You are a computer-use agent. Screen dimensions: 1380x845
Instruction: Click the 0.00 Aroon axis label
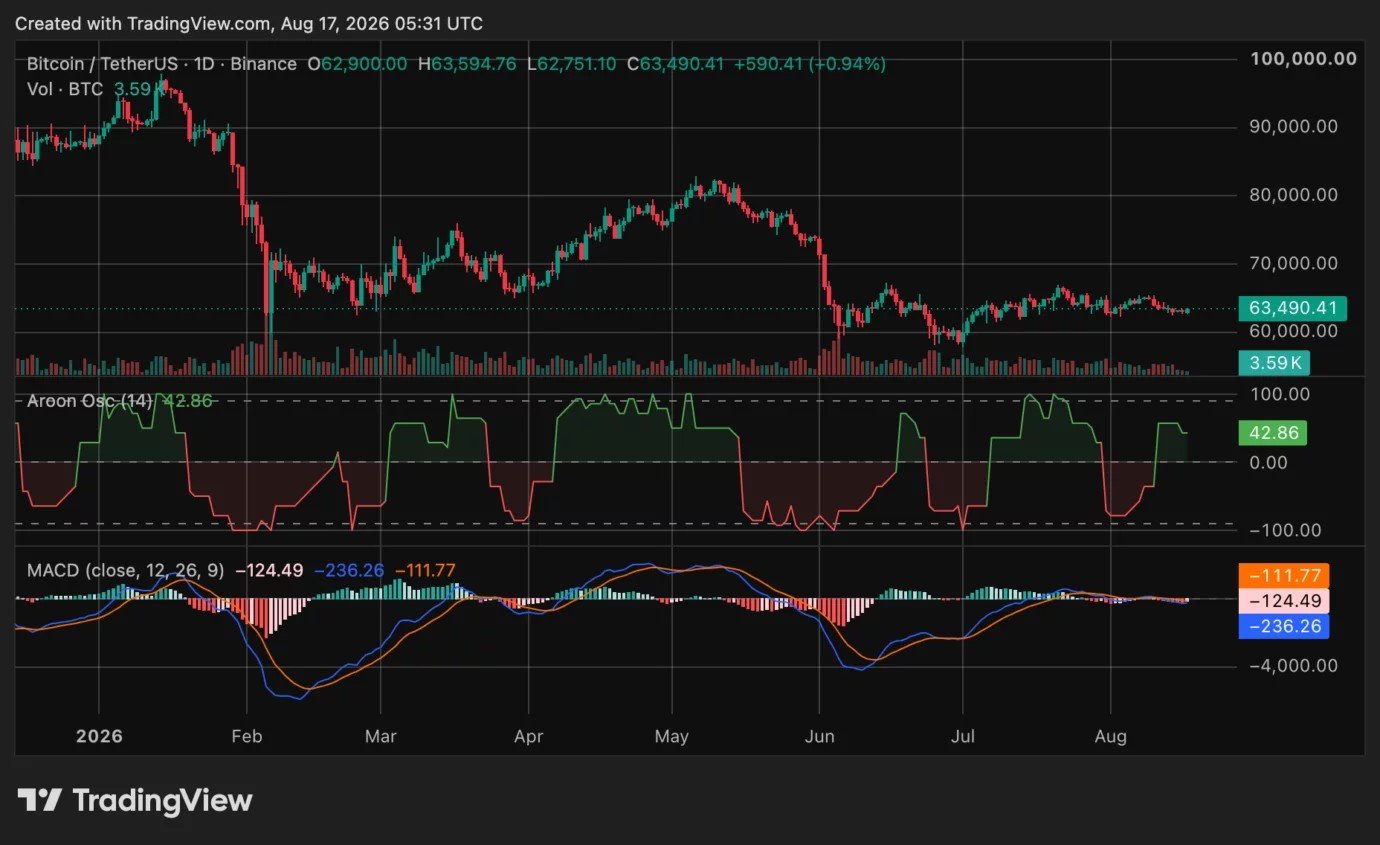[x=1269, y=462]
